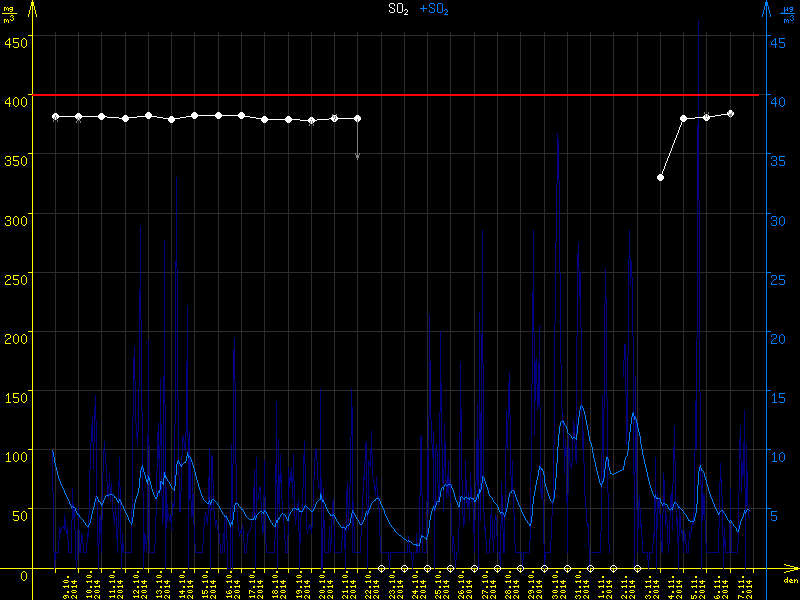Click the gray down arrow ending white series
This screenshot has width=800, height=600.
(358, 155)
